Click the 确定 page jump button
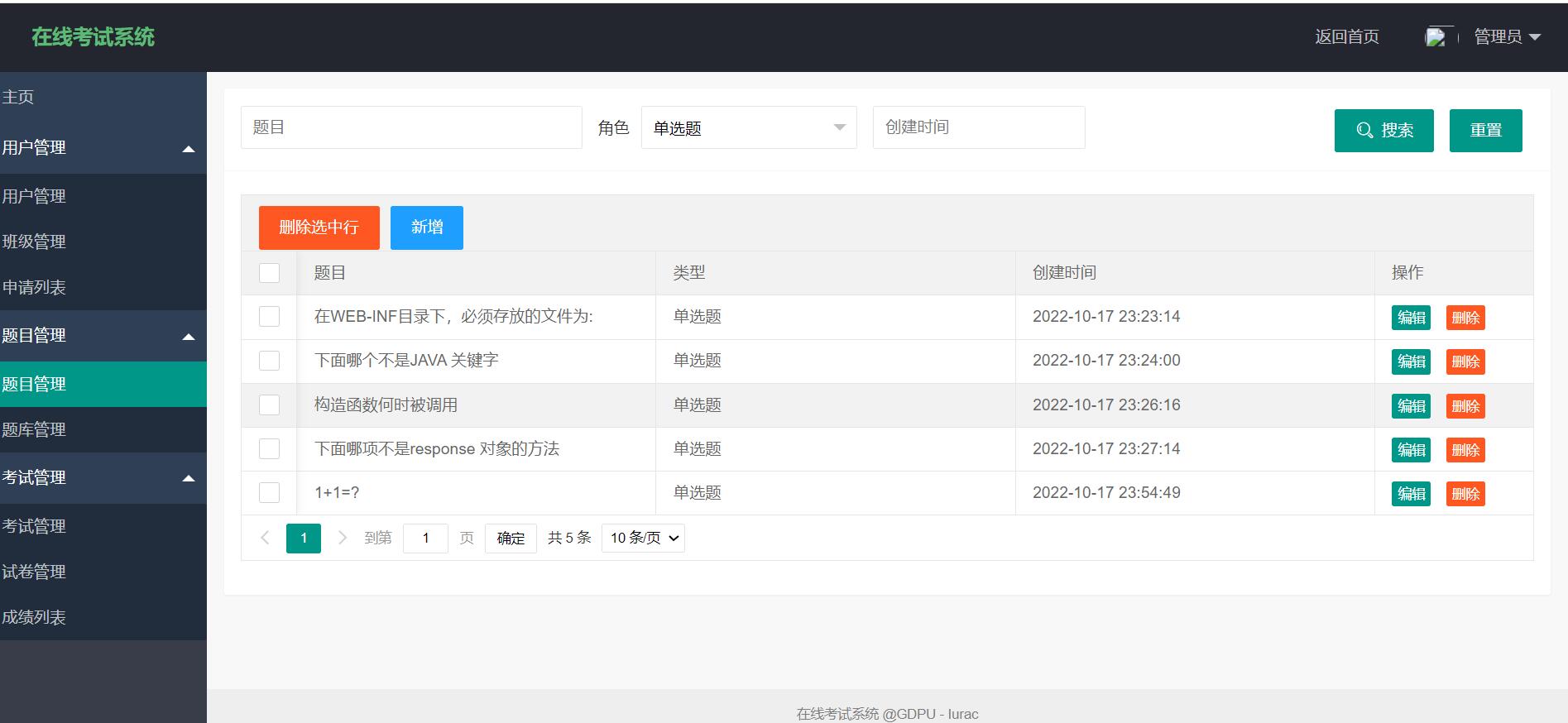The image size is (1568, 723). click(511, 538)
